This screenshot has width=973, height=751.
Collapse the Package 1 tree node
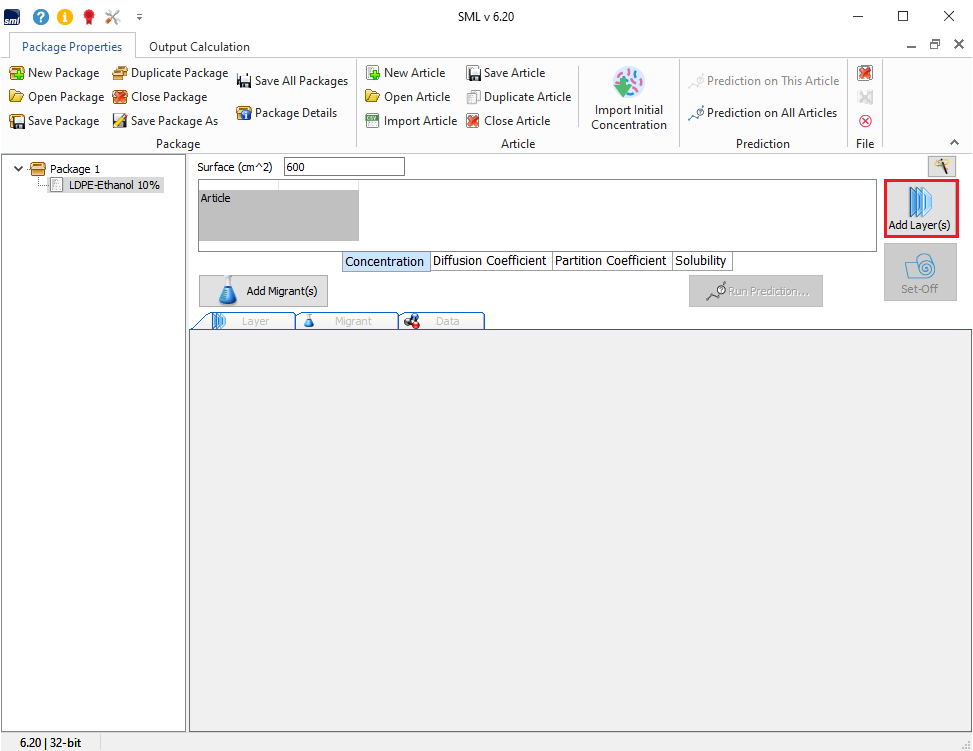coord(18,169)
